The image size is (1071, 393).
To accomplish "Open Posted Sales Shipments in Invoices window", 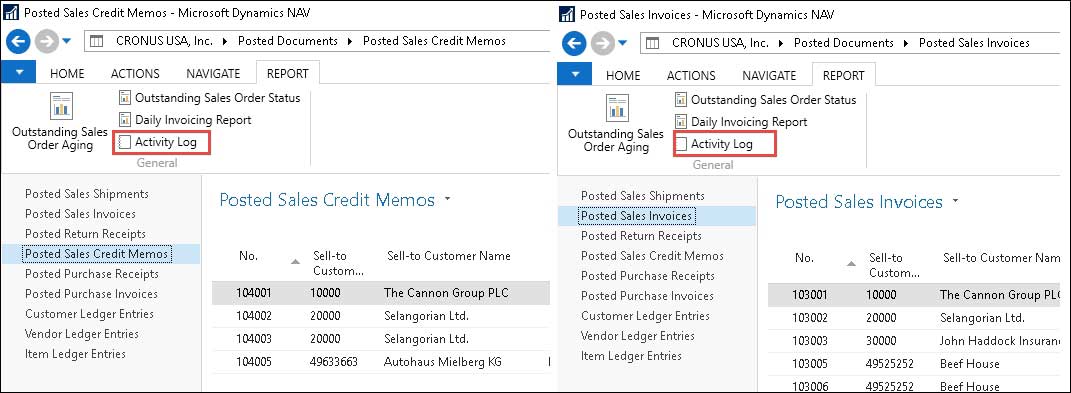I will point(643,196).
